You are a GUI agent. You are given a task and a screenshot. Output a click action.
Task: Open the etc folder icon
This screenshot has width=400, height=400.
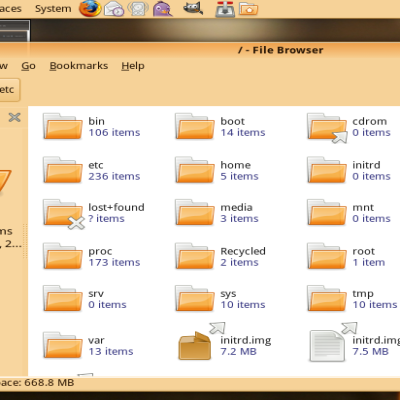click(x=63, y=170)
